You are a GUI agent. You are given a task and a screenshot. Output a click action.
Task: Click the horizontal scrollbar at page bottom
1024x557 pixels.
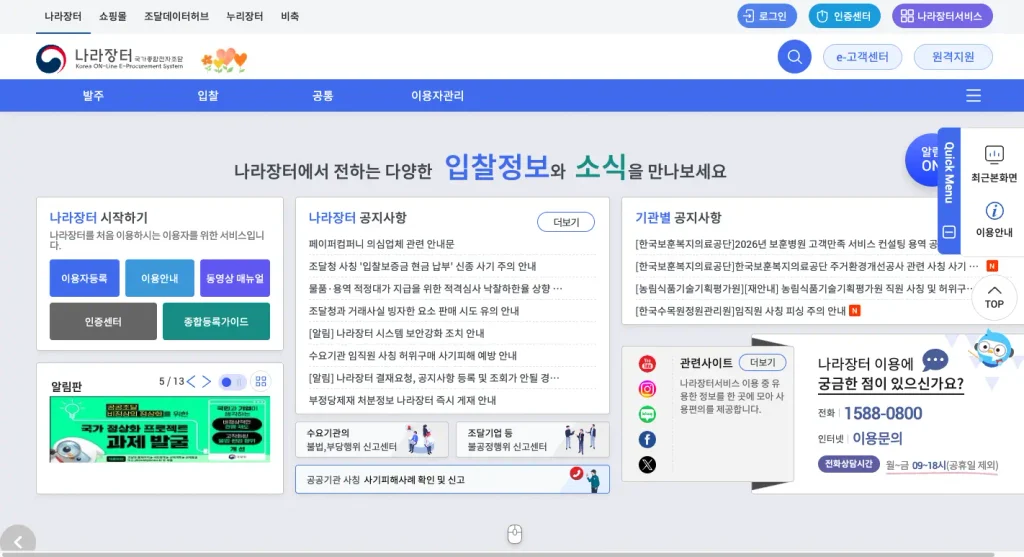(x=498, y=554)
